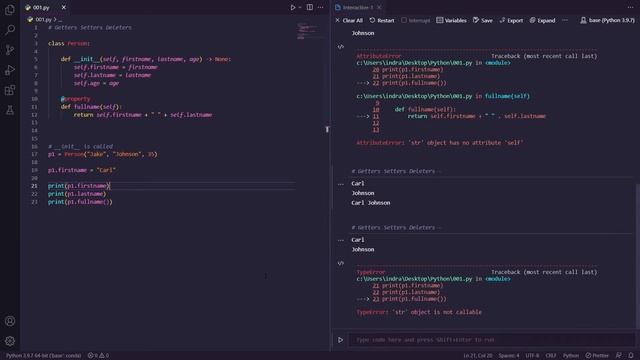This screenshot has height=360, width=640.
Task: Toggle the code icon beside the TypeError cell
Action: 341,263
